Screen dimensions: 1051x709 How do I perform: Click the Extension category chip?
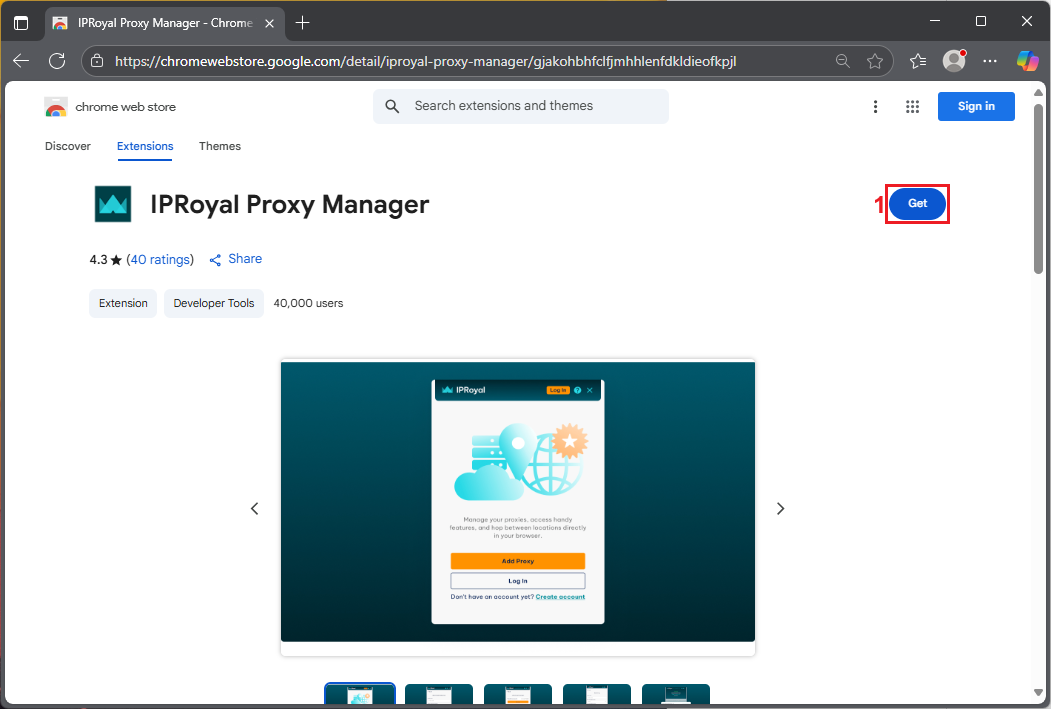coord(123,304)
